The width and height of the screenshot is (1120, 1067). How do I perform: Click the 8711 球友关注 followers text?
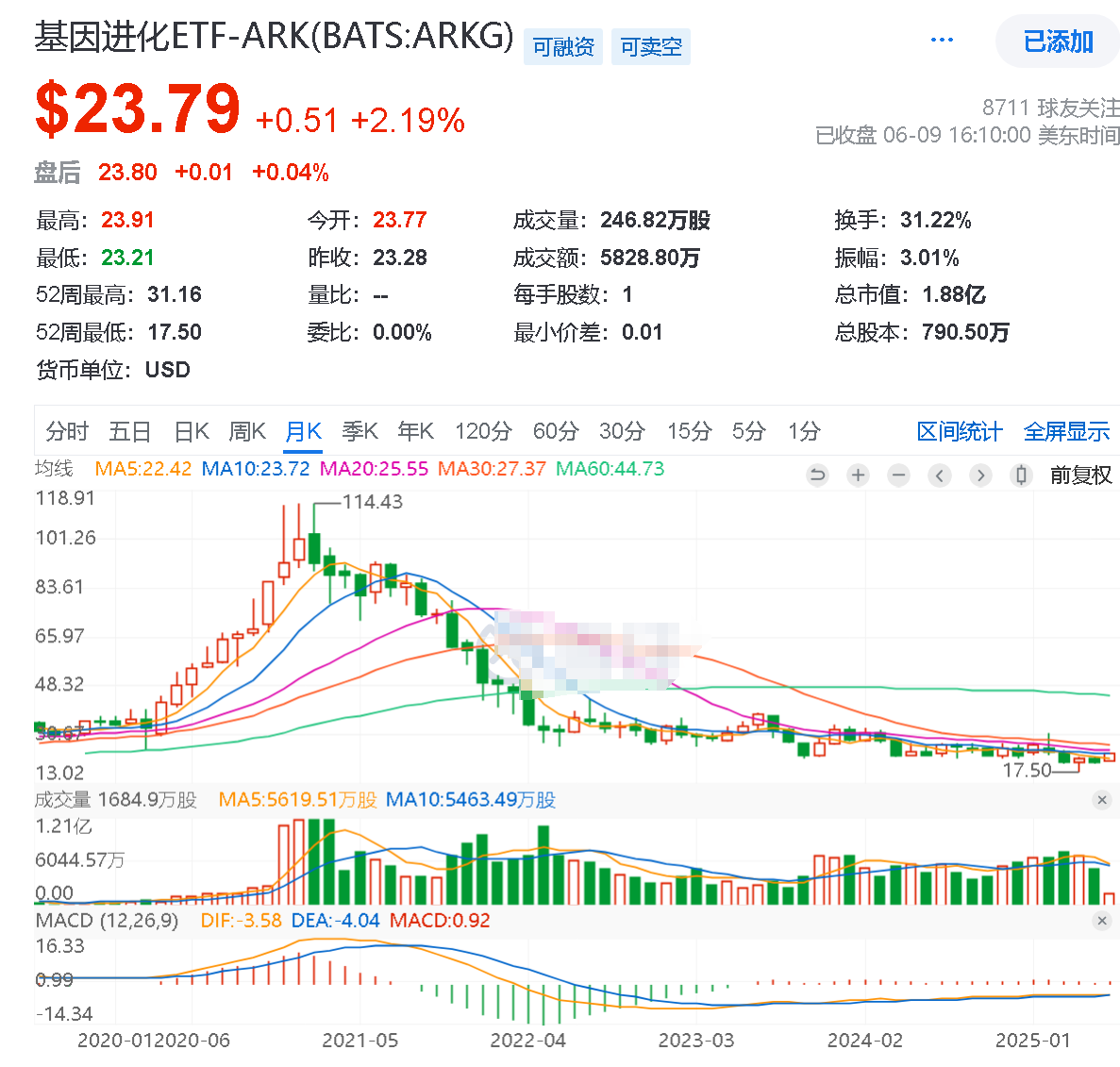(x=1051, y=108)
